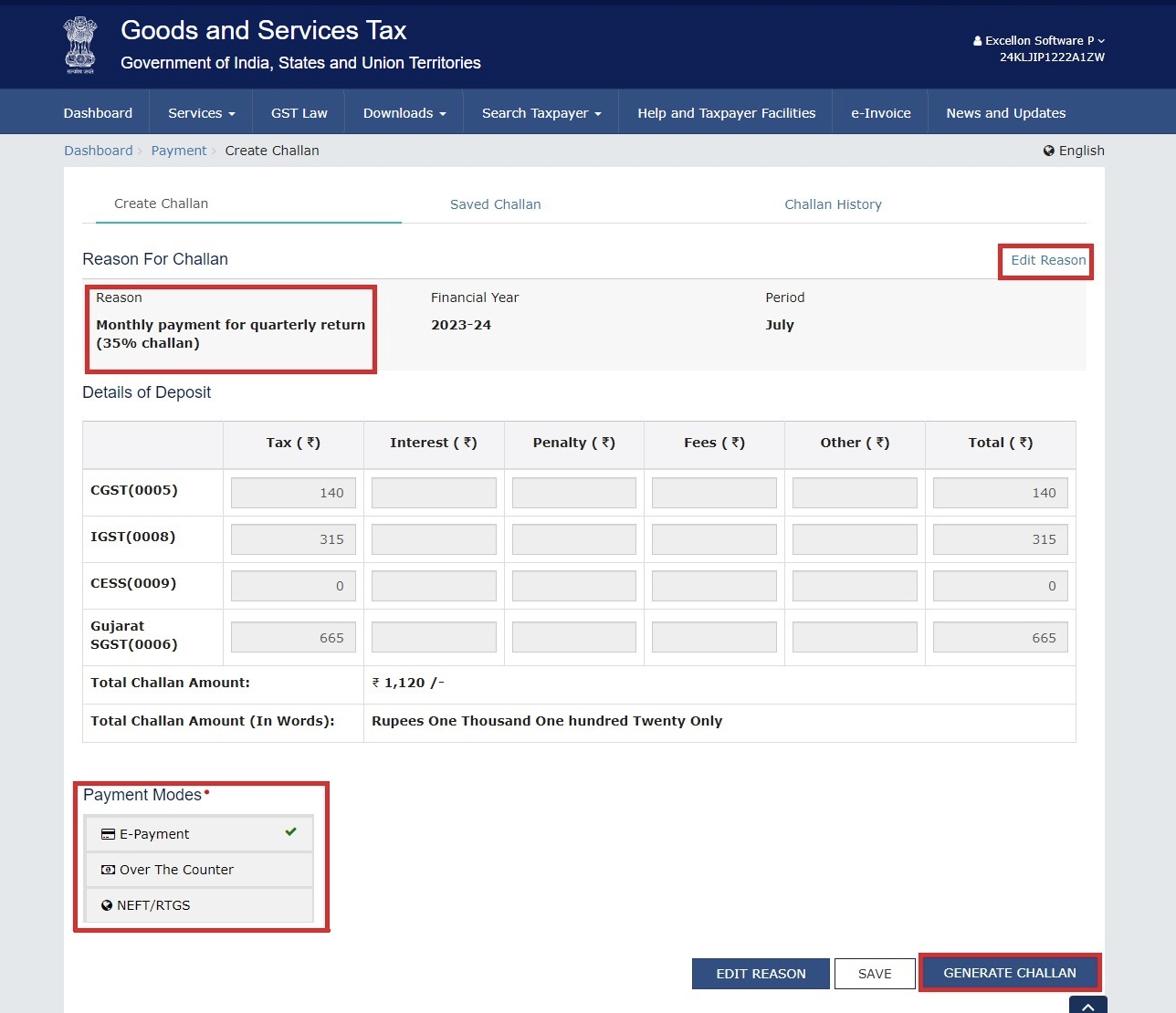Click the GENERATE CHALLAN button

pyautogui.click(x=1010, y=973)
